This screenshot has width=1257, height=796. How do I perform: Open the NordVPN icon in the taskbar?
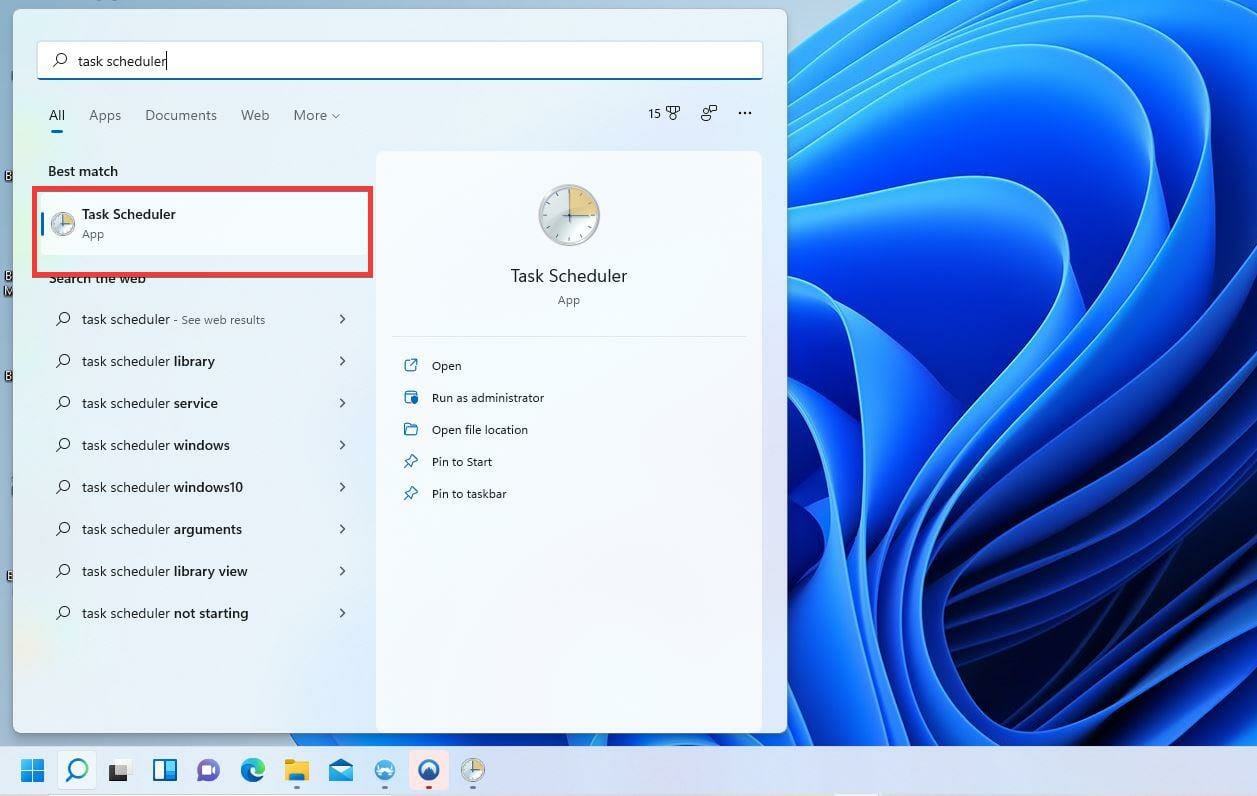tap(429, 770)
